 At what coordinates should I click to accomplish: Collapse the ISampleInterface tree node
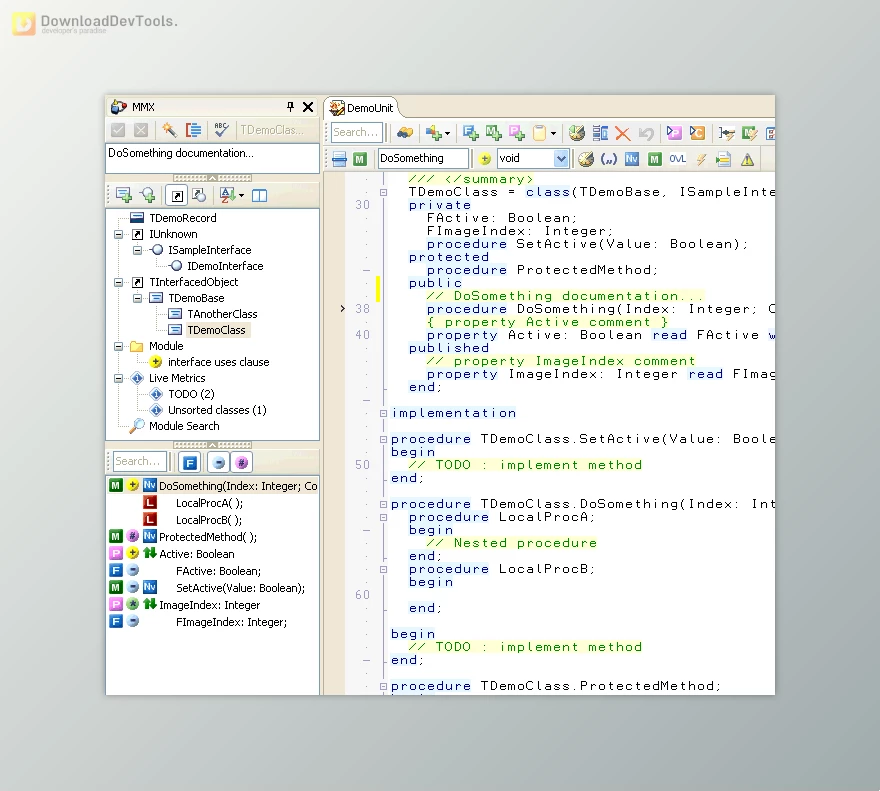point(137,250)
